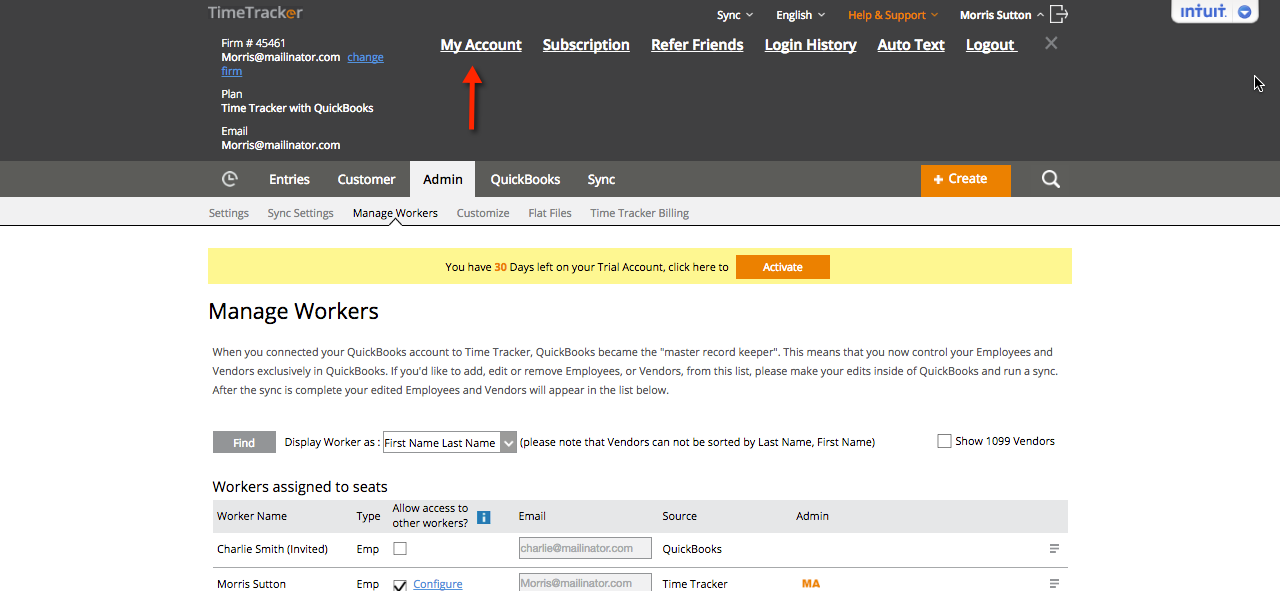The width and height of the screenshot is (1280, 591).
Task: Open Charlie Smith row menu icon
Action: (x=1054, y=549)
